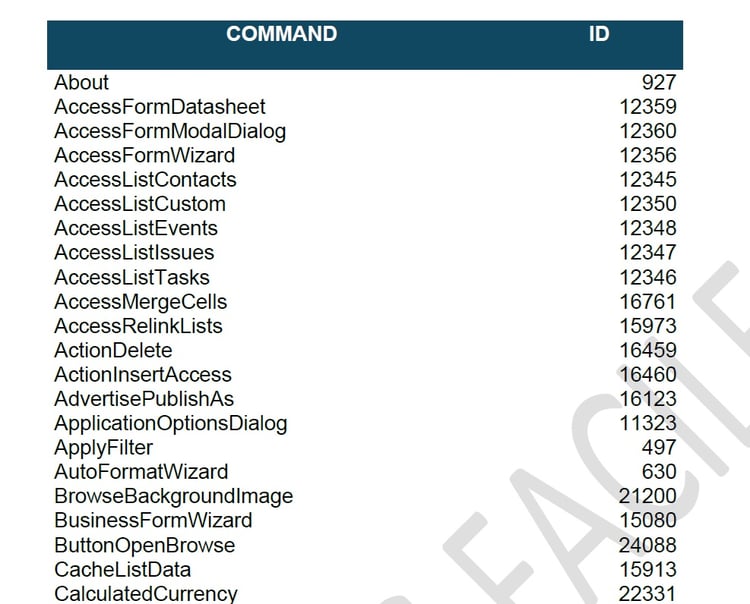Viewport: 750px width, 604px height.
Task: Click the COMMAND column header
Action: [281, 34]
